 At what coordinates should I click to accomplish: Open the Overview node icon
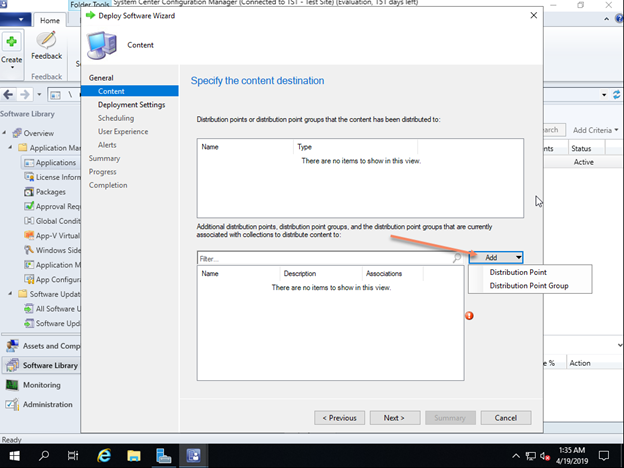17,133
